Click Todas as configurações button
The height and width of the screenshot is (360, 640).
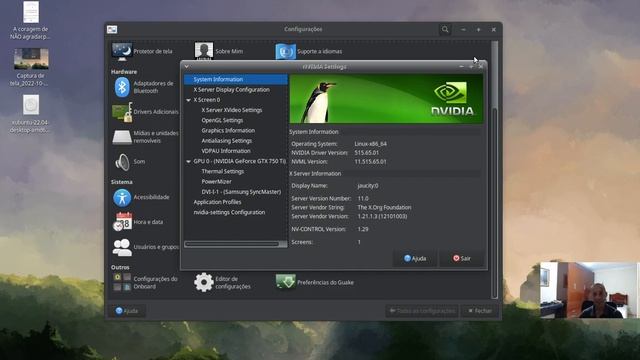[x=422, y=311]
